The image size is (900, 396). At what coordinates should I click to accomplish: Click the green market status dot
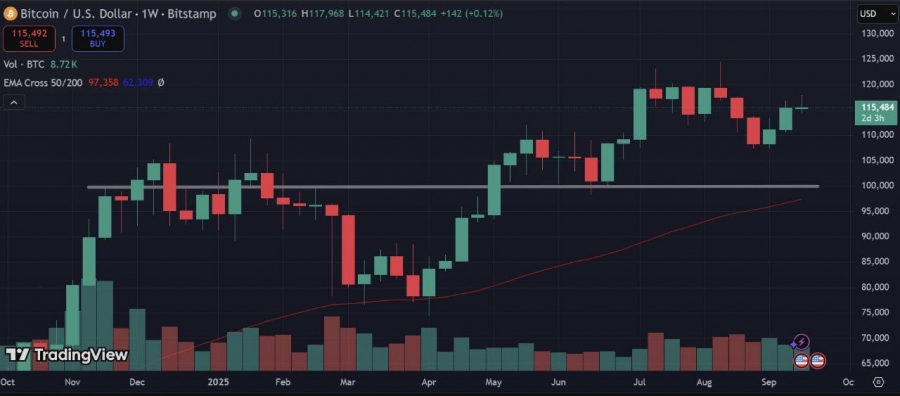(235, 13)
